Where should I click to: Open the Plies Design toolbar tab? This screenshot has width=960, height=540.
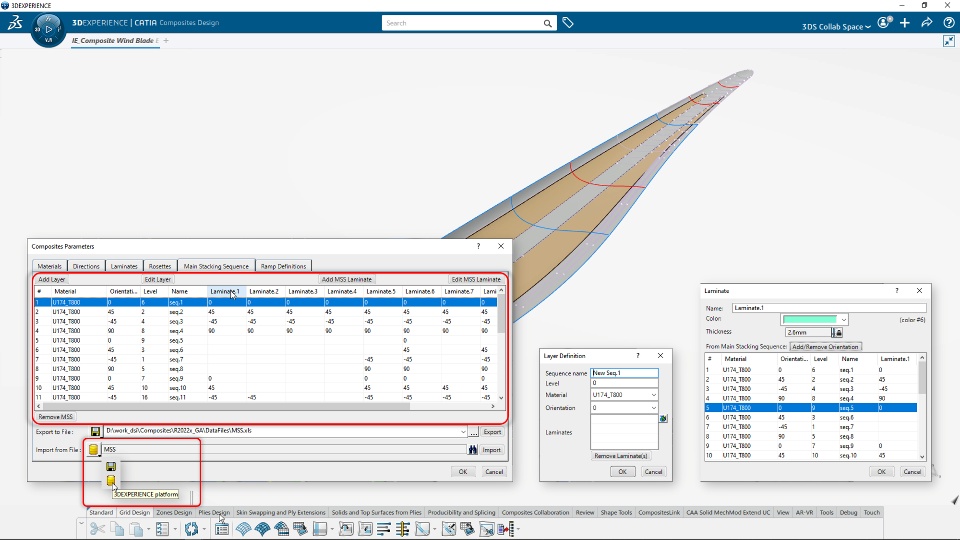pos(214,512)
